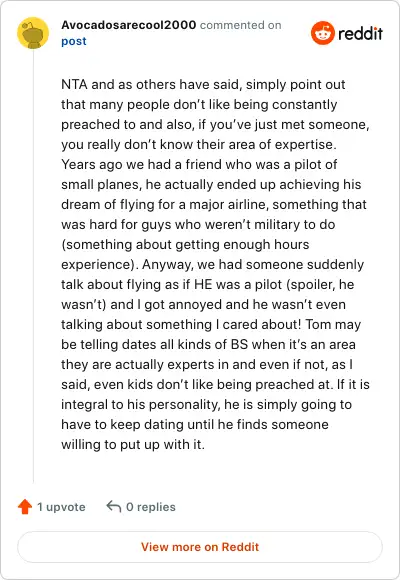Click the reddit wordmark next to logo
This screenshot has height=580, width=400.
360,33
